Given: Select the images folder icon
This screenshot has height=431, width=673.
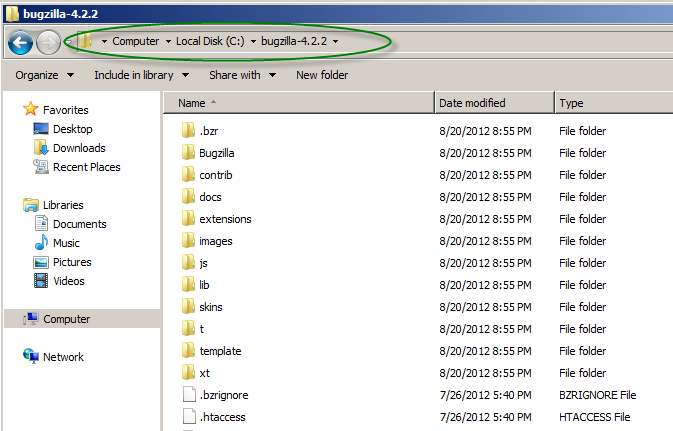Looking at the screenshot, I should (x=188, y=240).
